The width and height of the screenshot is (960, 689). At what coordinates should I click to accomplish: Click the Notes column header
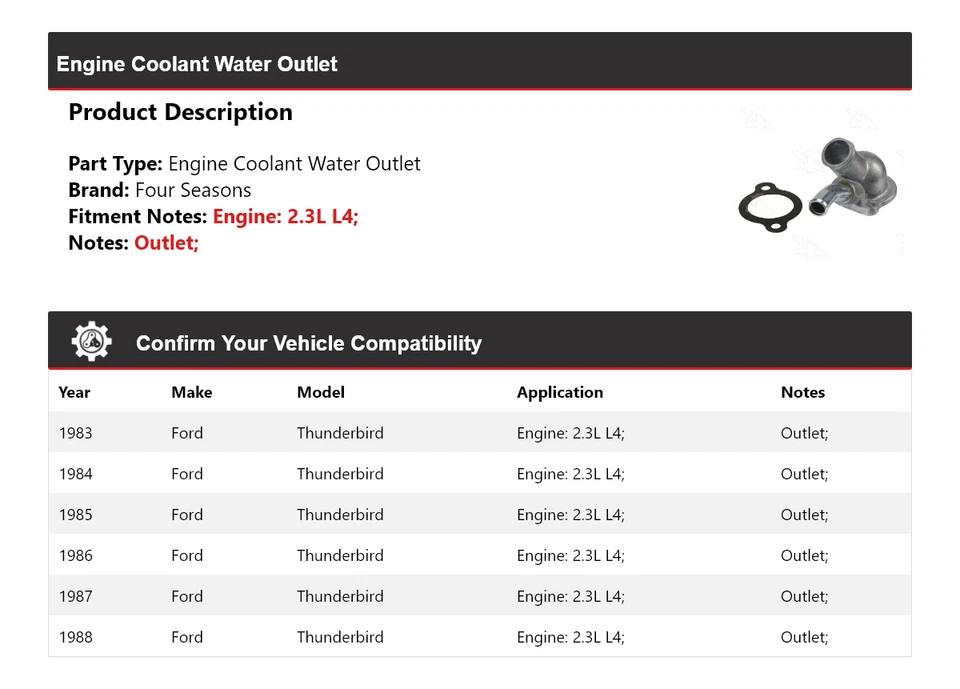point(802,392)
